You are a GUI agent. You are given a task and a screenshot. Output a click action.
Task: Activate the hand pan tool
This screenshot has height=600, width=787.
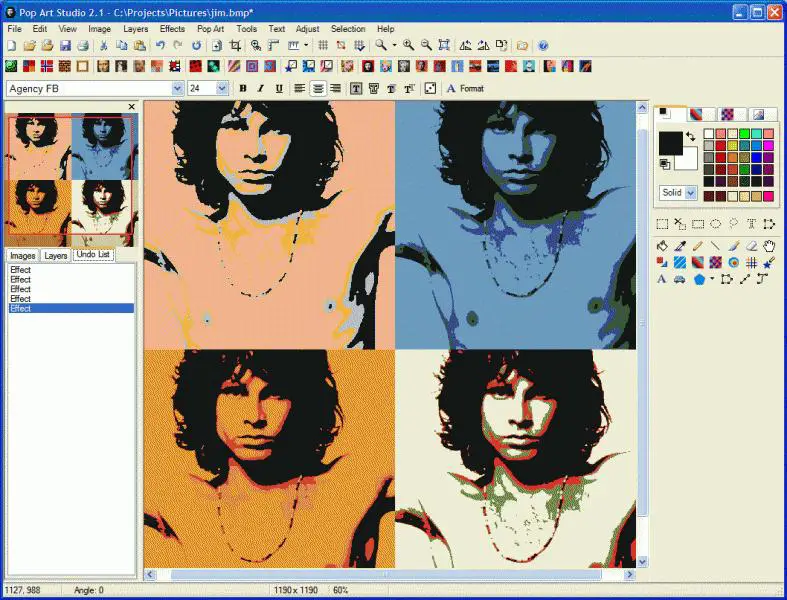click(x=769, y=246)
